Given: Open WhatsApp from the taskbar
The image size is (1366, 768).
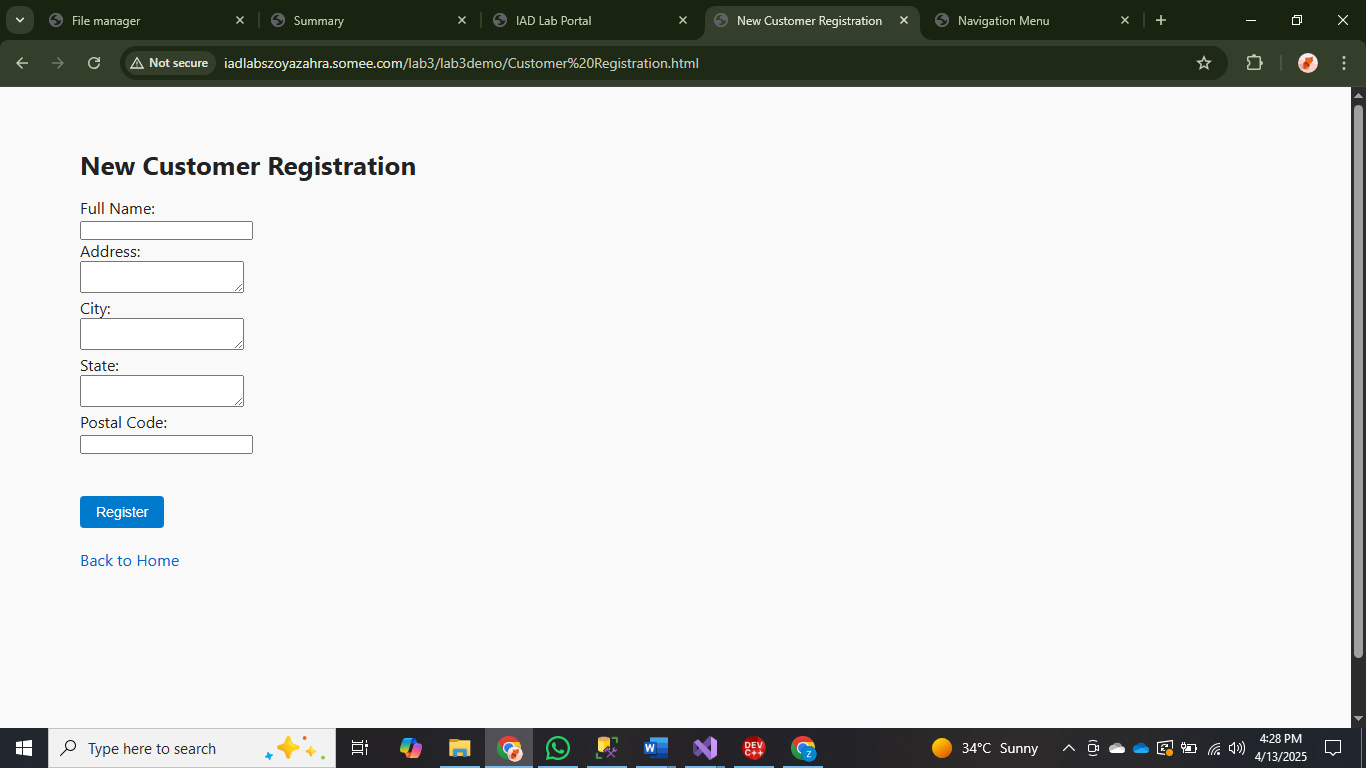Looking at the screenshot, I should tap(558, 748).
